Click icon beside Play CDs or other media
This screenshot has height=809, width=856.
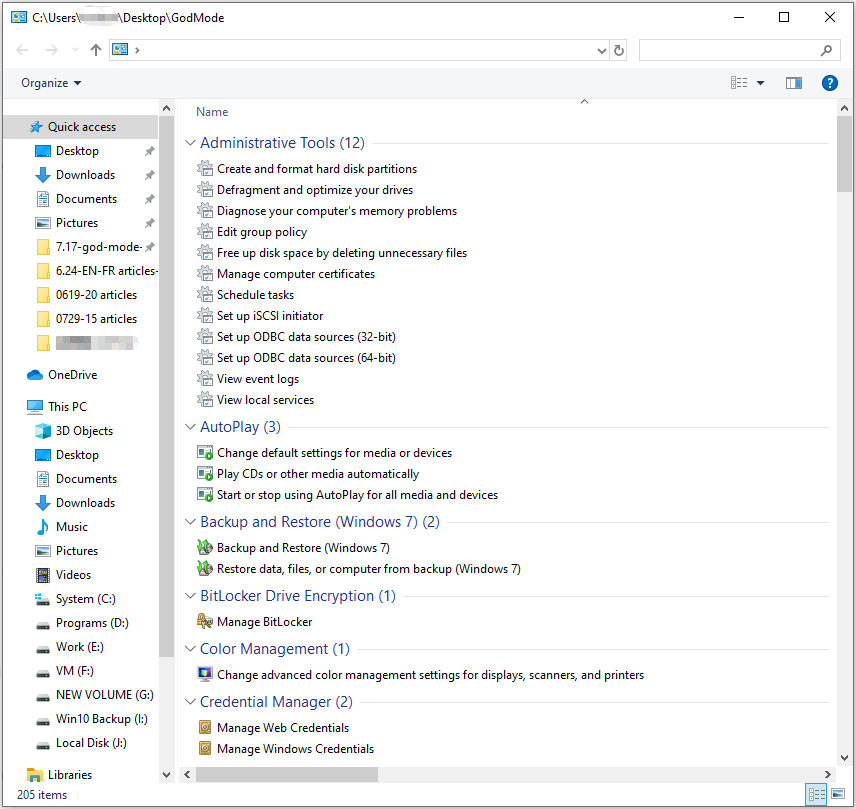point(205,473)
